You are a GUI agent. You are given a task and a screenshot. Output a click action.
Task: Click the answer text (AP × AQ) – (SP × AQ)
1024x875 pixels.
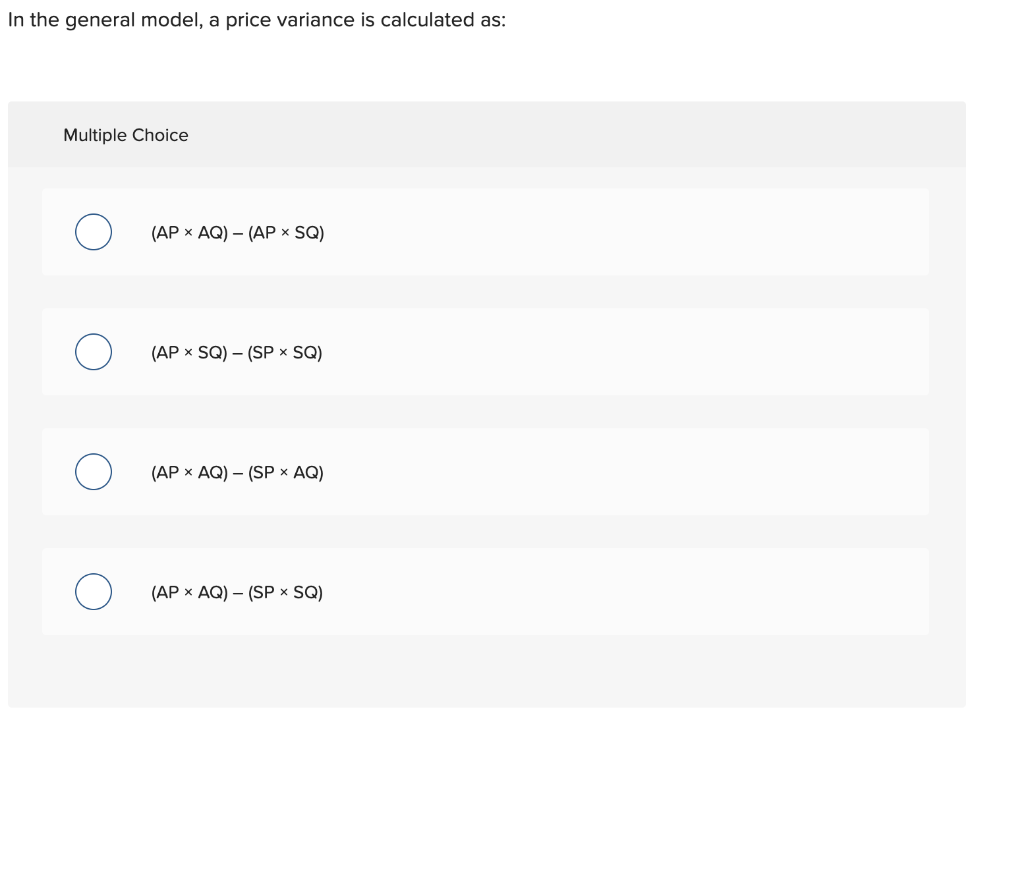pyautogui.click(x=237, y=472)
